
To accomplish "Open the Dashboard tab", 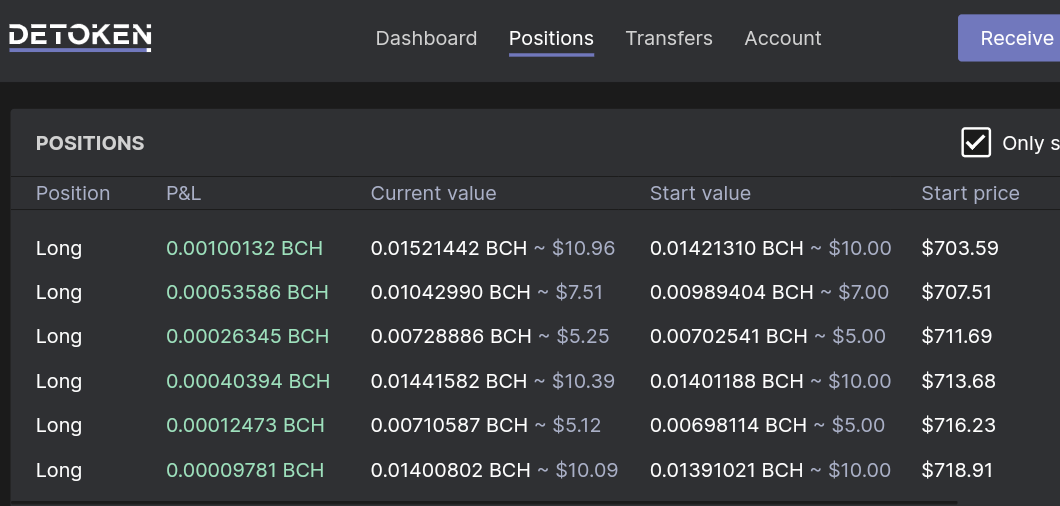I will 426,38.
